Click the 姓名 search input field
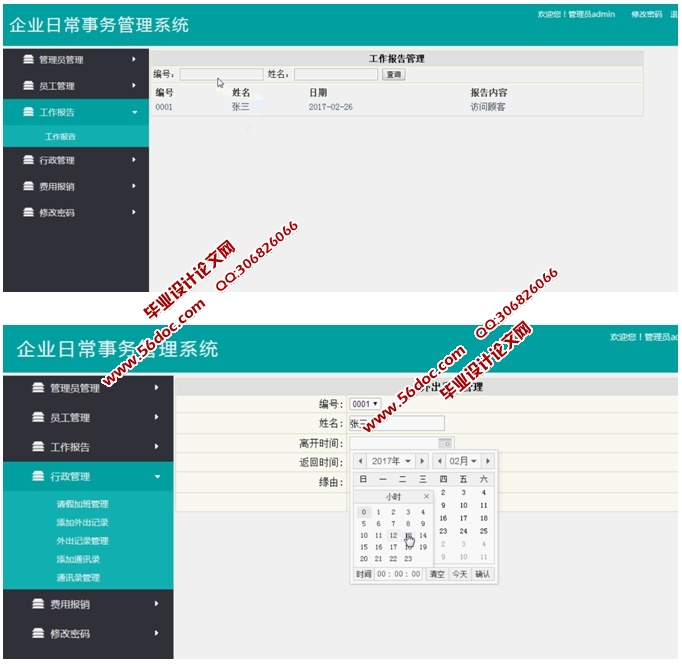The height and width of the screenshot is (668, 682). [x=335, y=74]
